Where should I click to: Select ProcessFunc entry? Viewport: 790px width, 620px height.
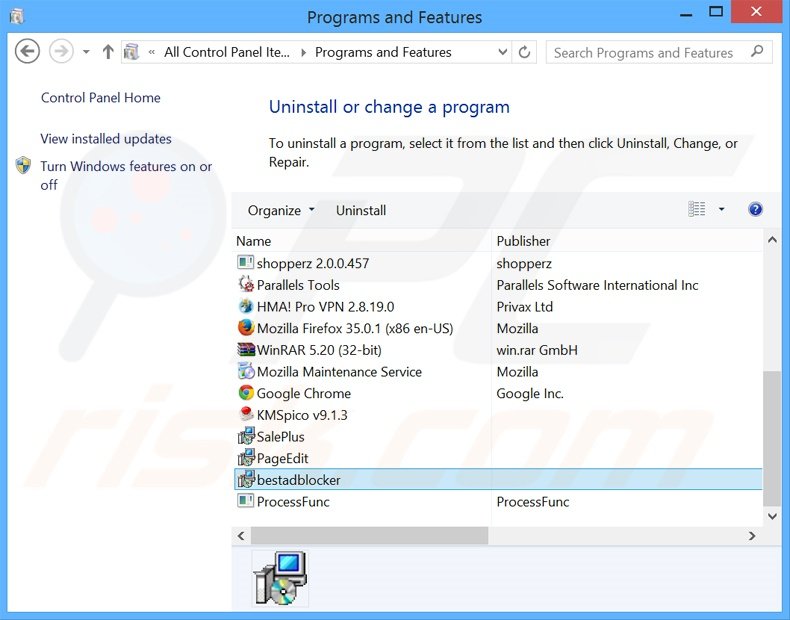click(x=498, y=502)
